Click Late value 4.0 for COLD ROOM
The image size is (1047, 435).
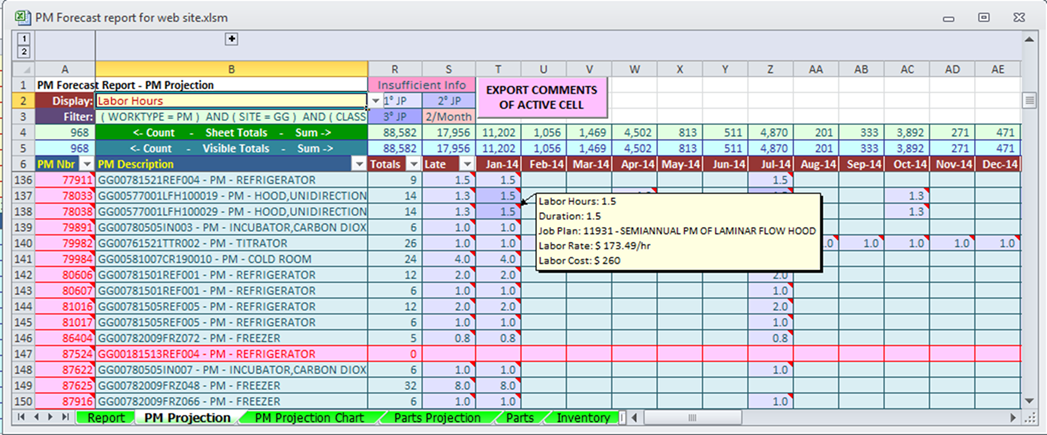click(449, 259)
